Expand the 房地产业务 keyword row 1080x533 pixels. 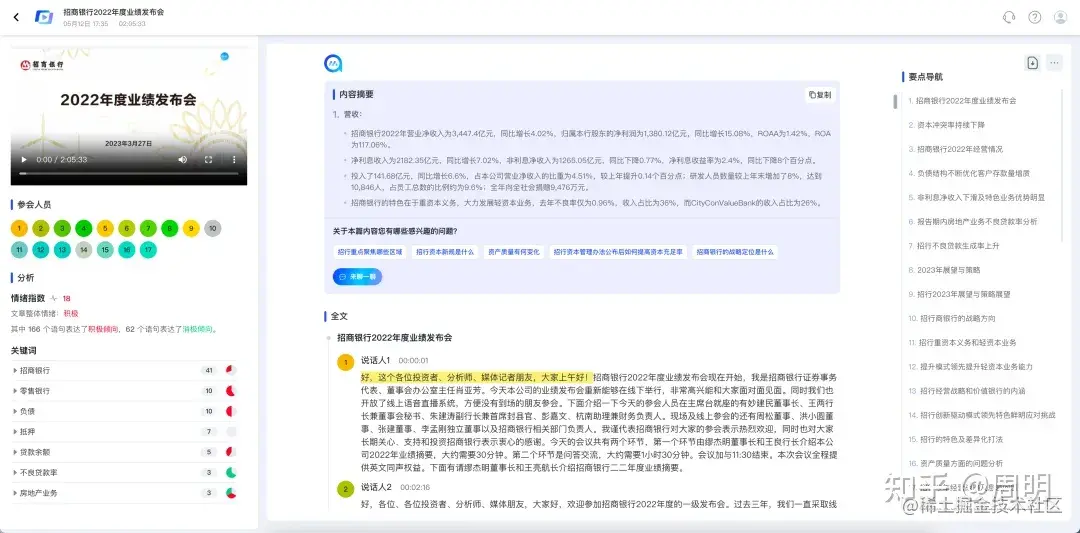tap(124, 493)
